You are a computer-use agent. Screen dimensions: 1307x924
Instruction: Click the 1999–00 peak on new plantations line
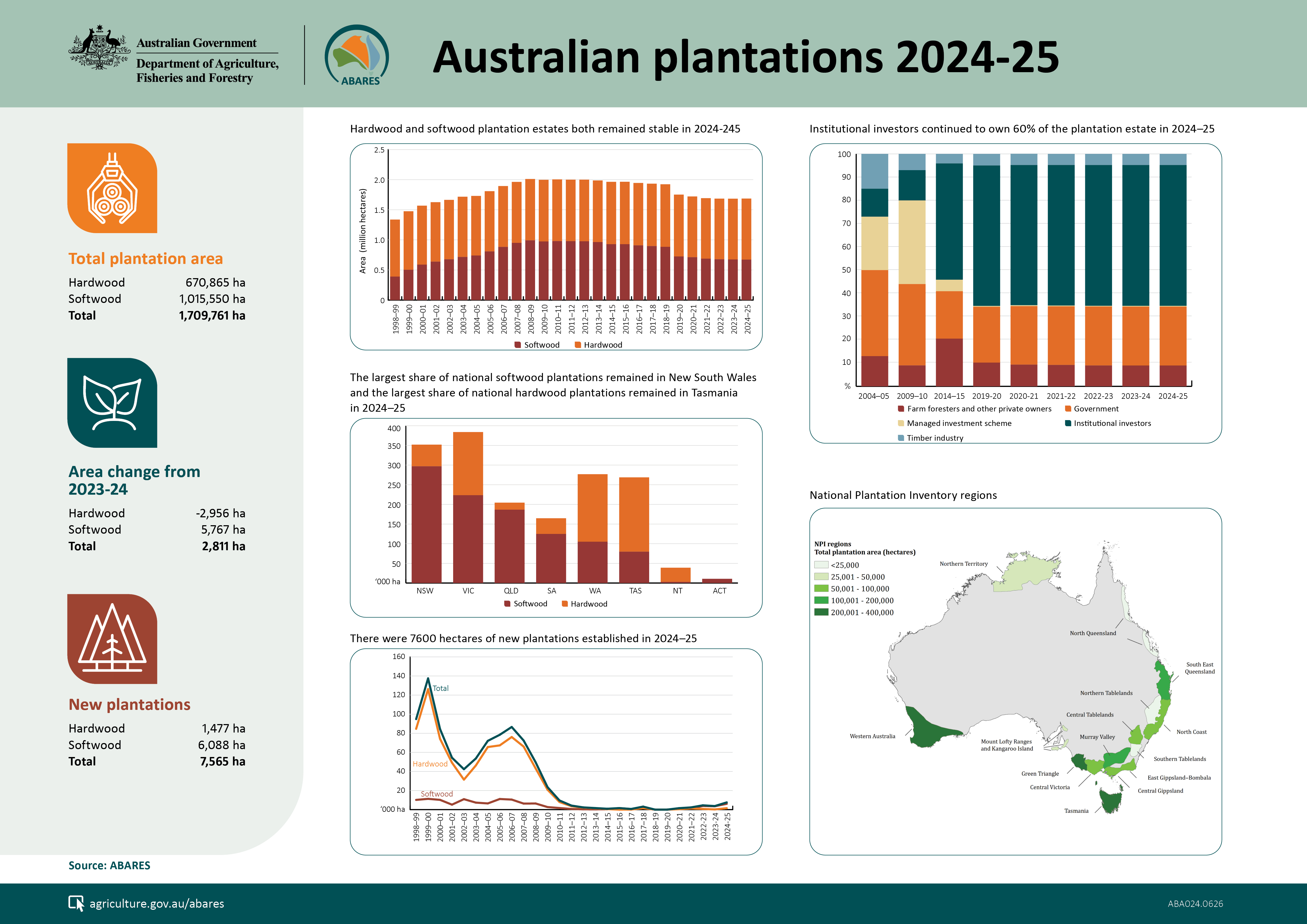tap(428, 678)
